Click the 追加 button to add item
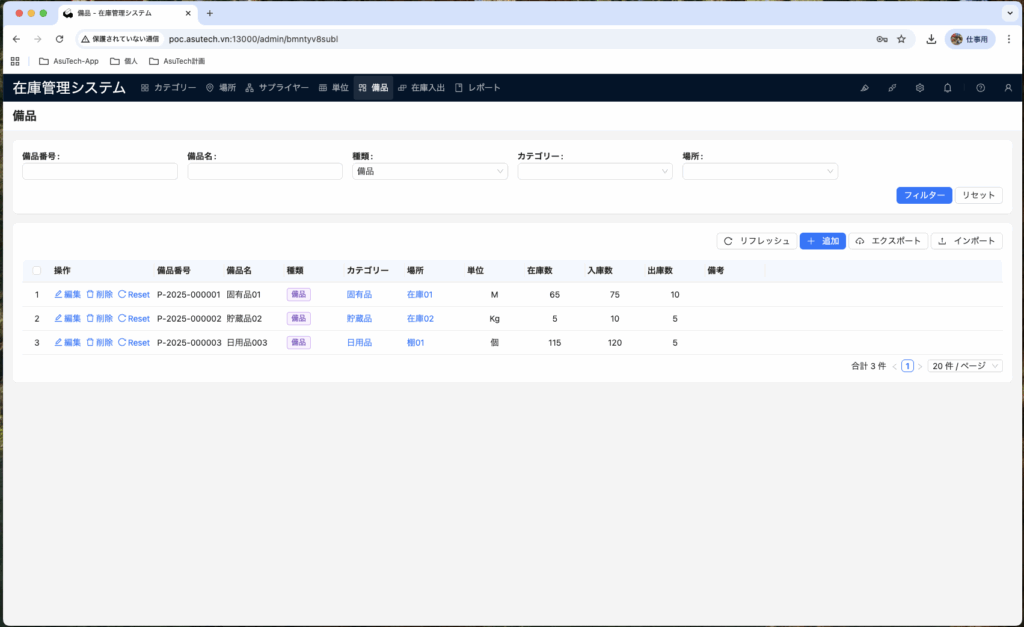This screenshot has height=627, width=1024. click(x=822, y=241)
